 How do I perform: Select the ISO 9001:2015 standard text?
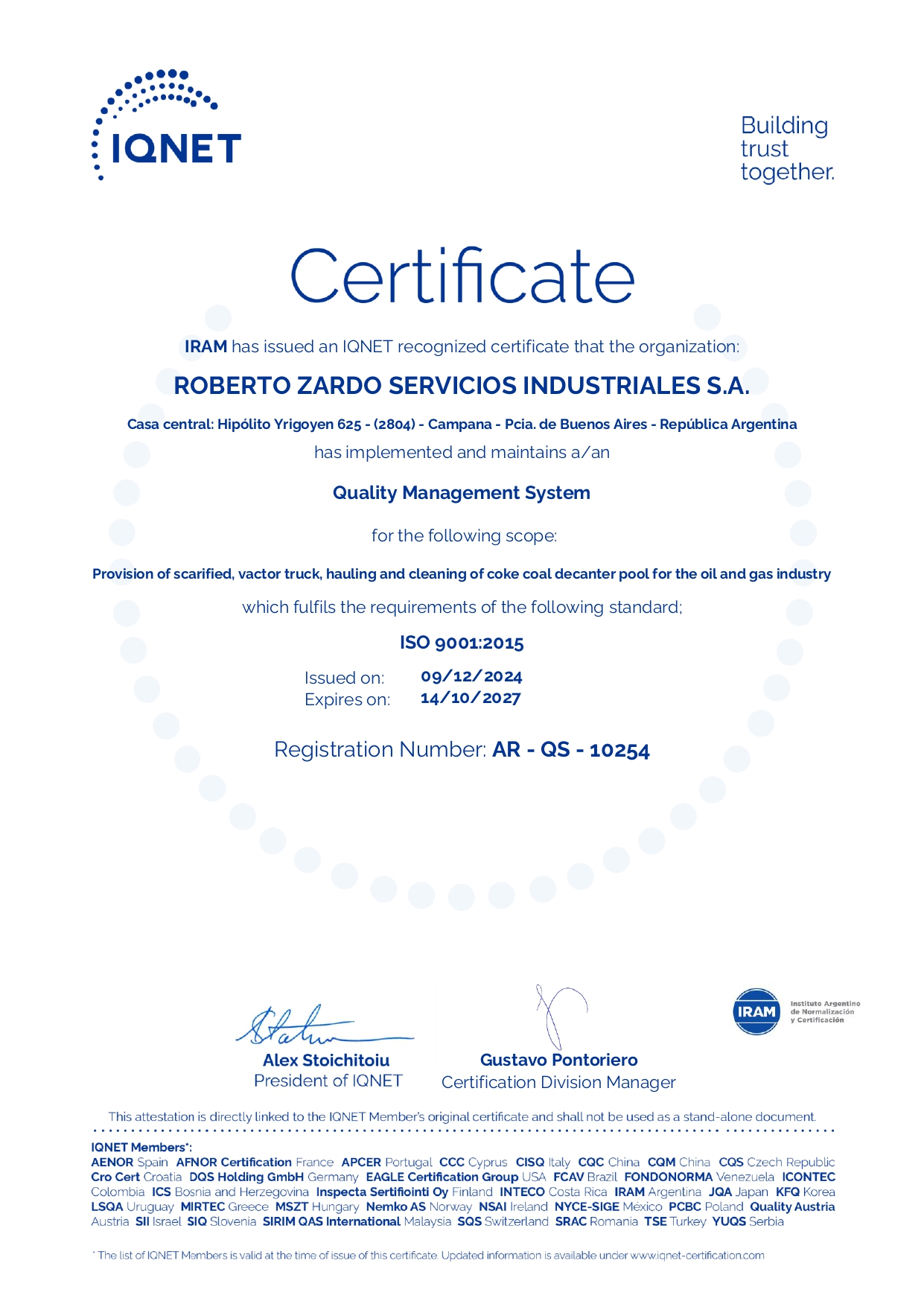(x=462, y=643)
